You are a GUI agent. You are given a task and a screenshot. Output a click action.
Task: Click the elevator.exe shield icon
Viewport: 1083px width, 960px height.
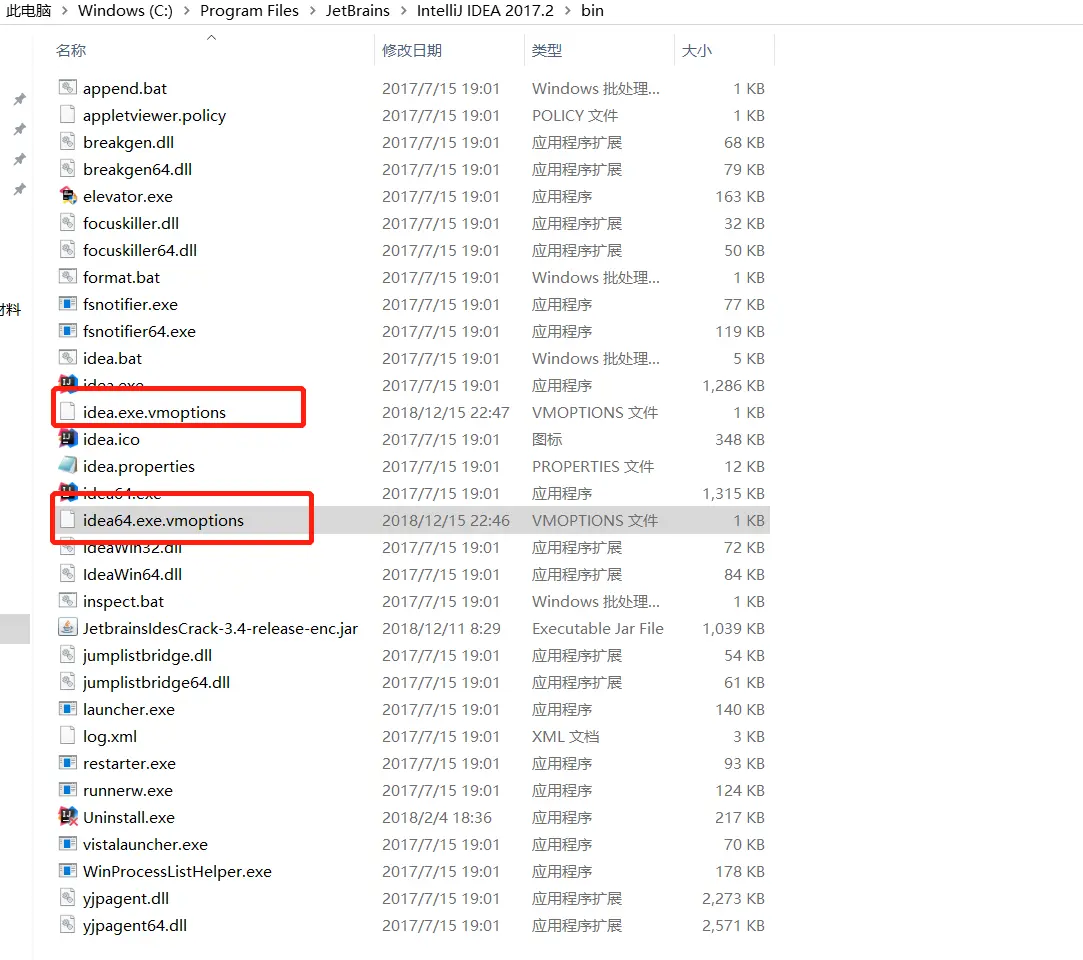68,195
